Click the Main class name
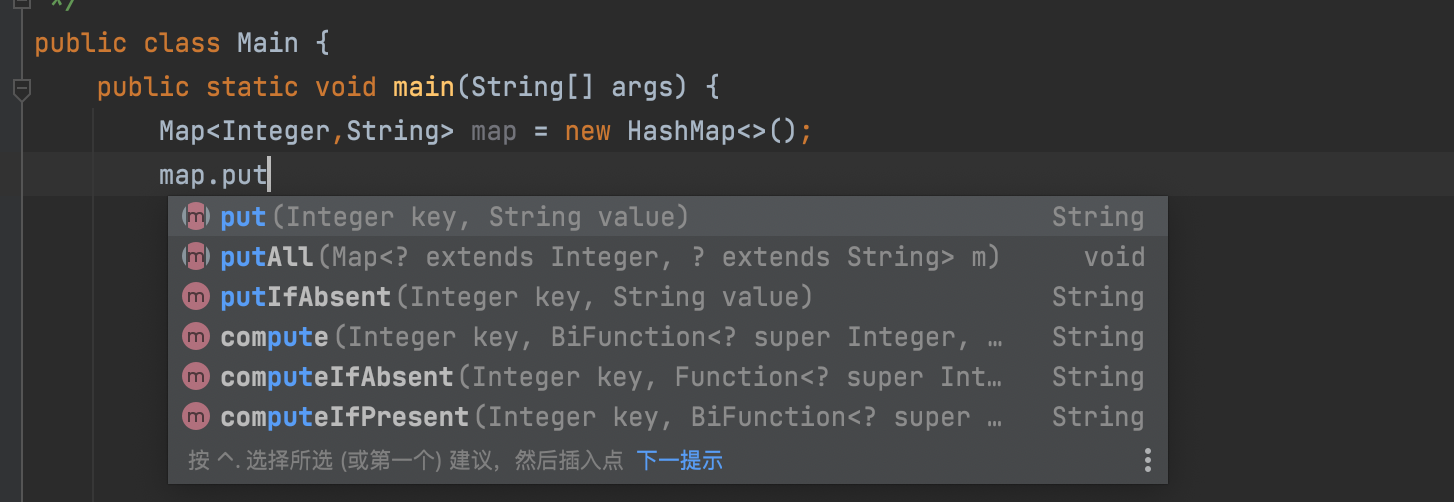This screenshot has height=502, width=1454. (x=267, y=44)
